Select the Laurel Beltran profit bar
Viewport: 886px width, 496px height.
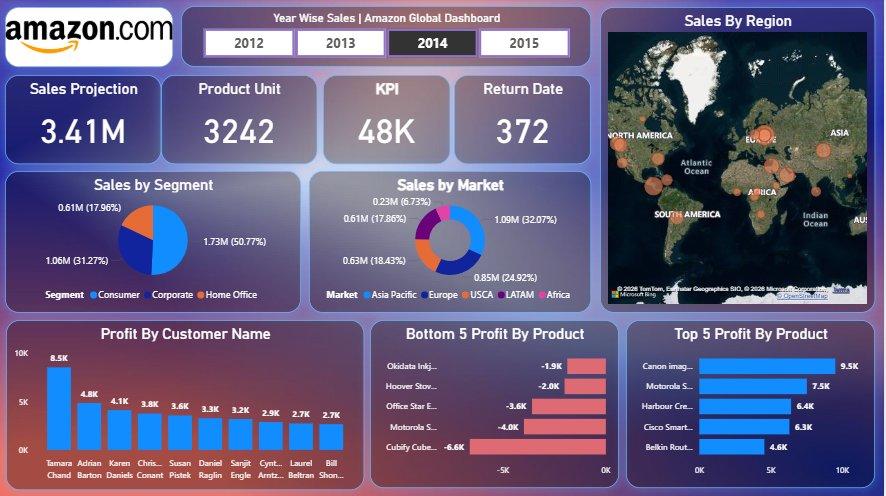tap(301, 437)
